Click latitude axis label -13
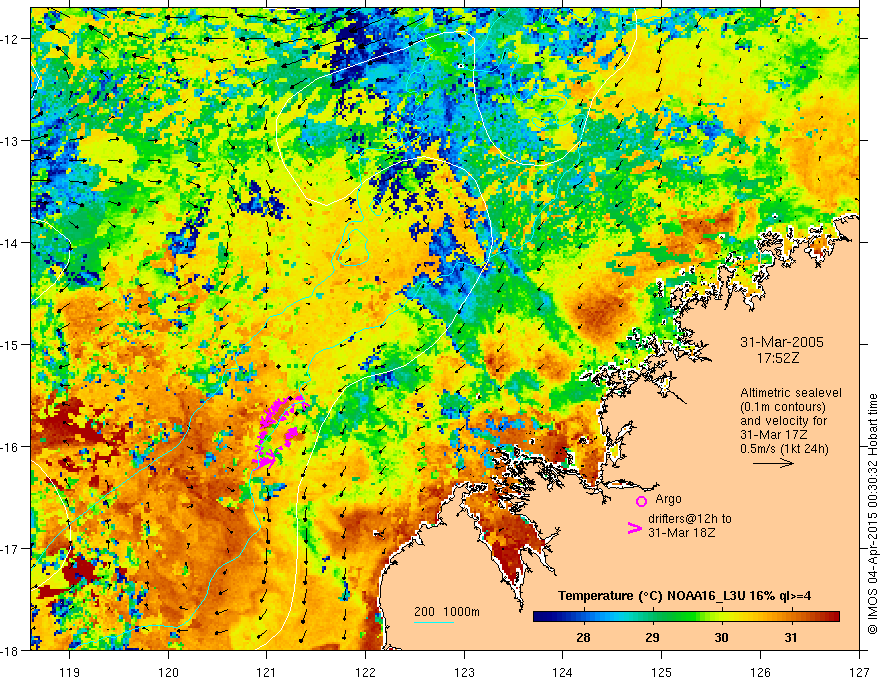This screenshot has width=880, height=680. point(11,141)
